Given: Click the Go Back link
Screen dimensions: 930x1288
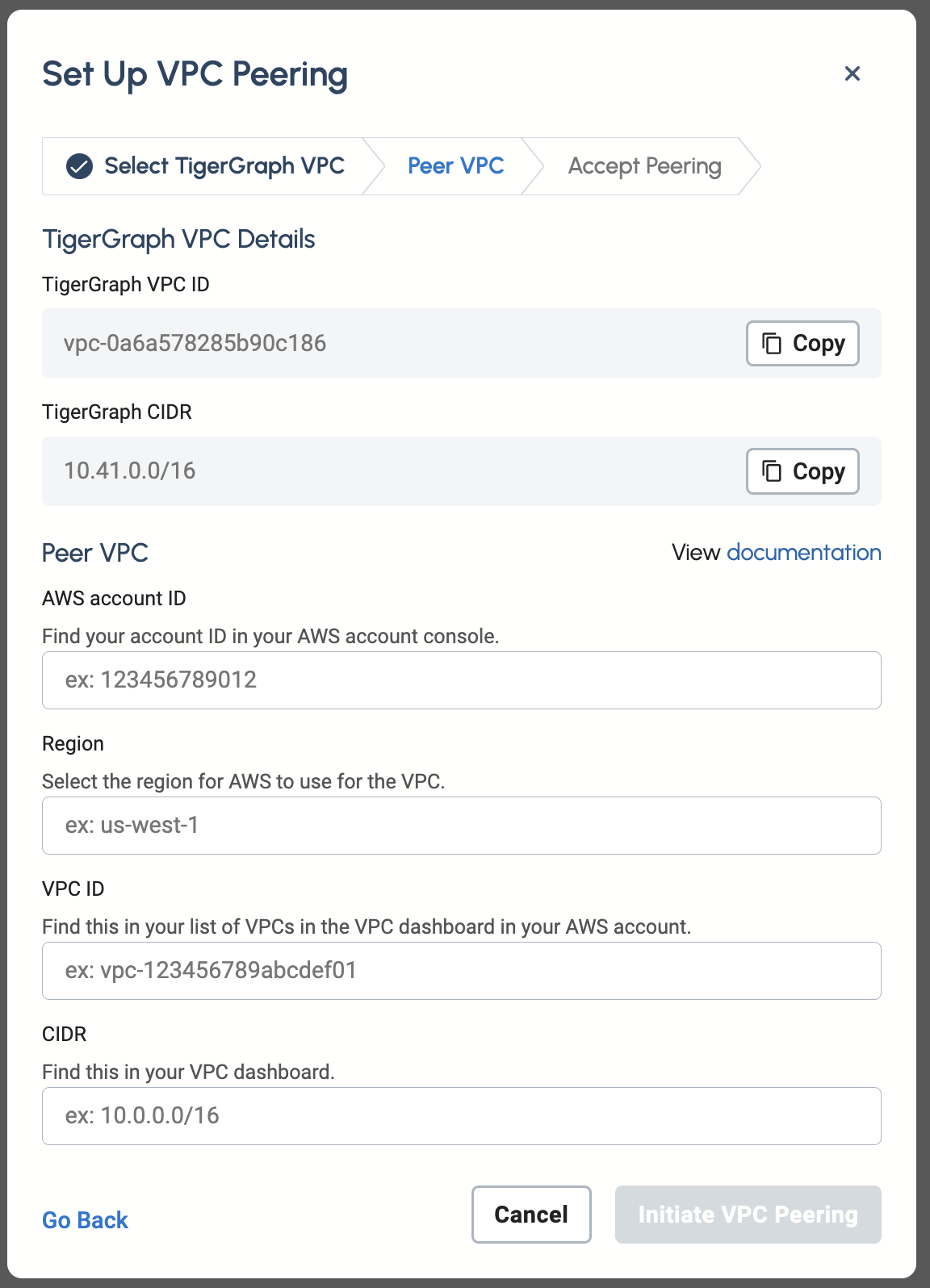Looking at the screenshot, I should [x=85, y=1220].
